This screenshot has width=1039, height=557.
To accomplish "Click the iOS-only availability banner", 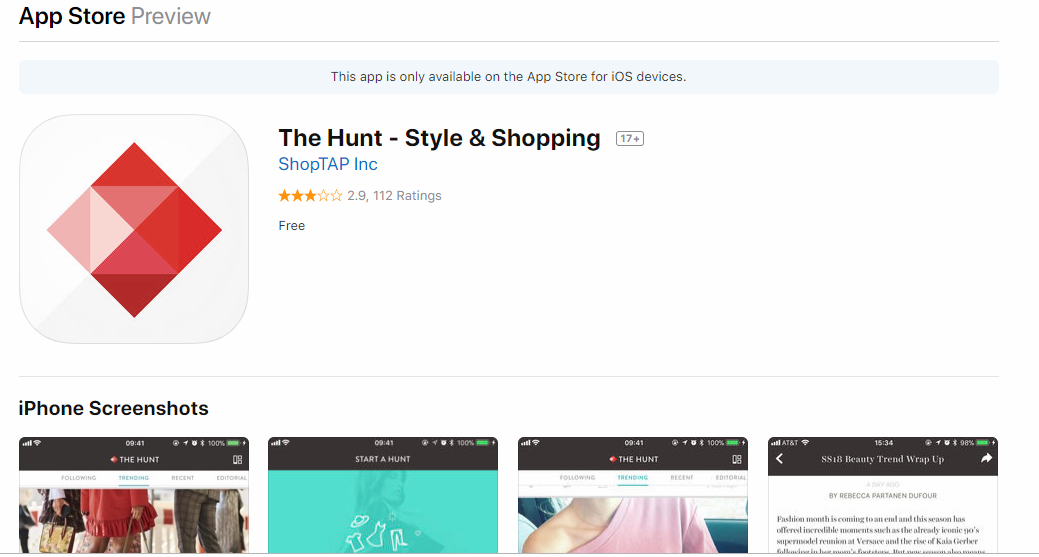I will click(508, 77).
